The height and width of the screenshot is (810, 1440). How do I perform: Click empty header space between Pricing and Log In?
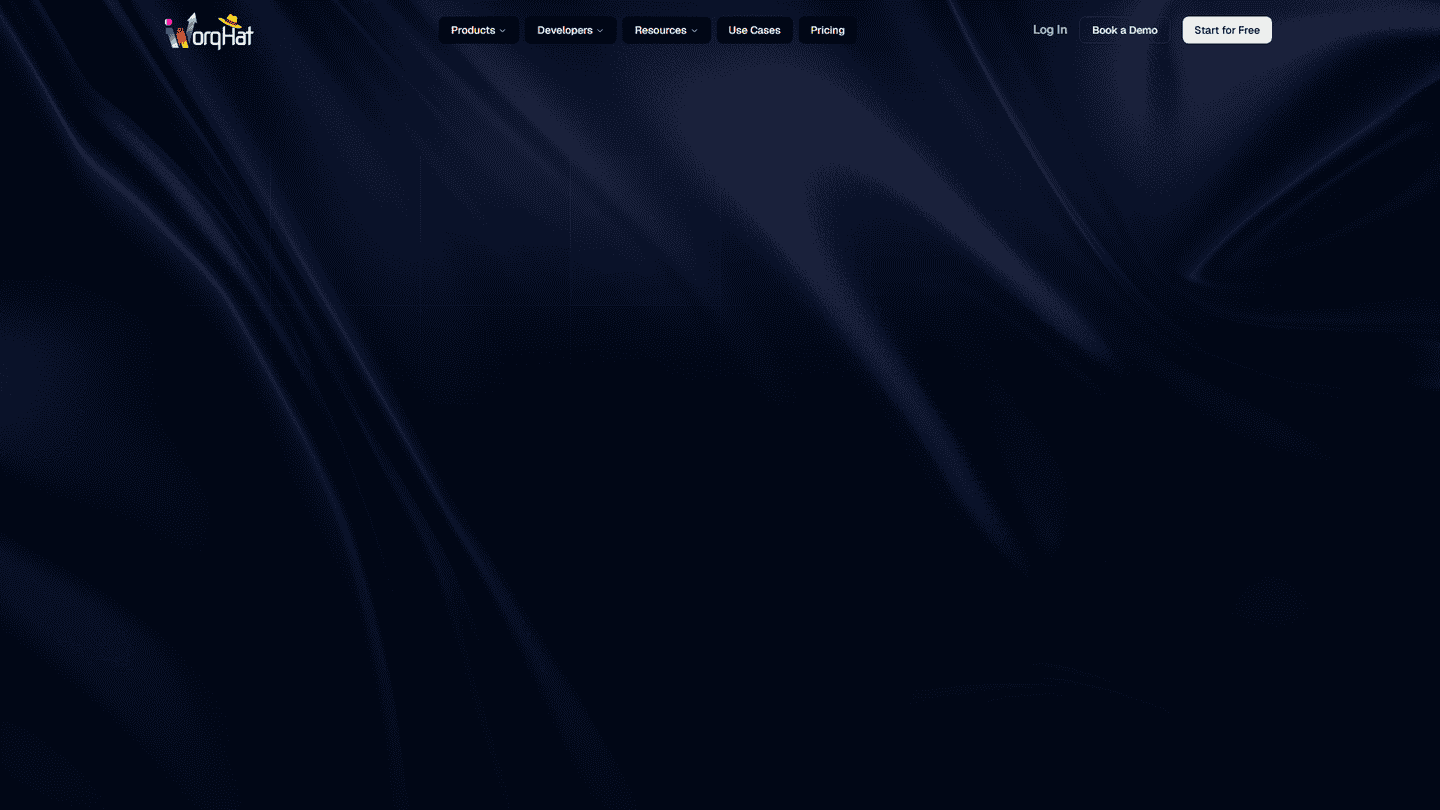click(x=945, y=30)
